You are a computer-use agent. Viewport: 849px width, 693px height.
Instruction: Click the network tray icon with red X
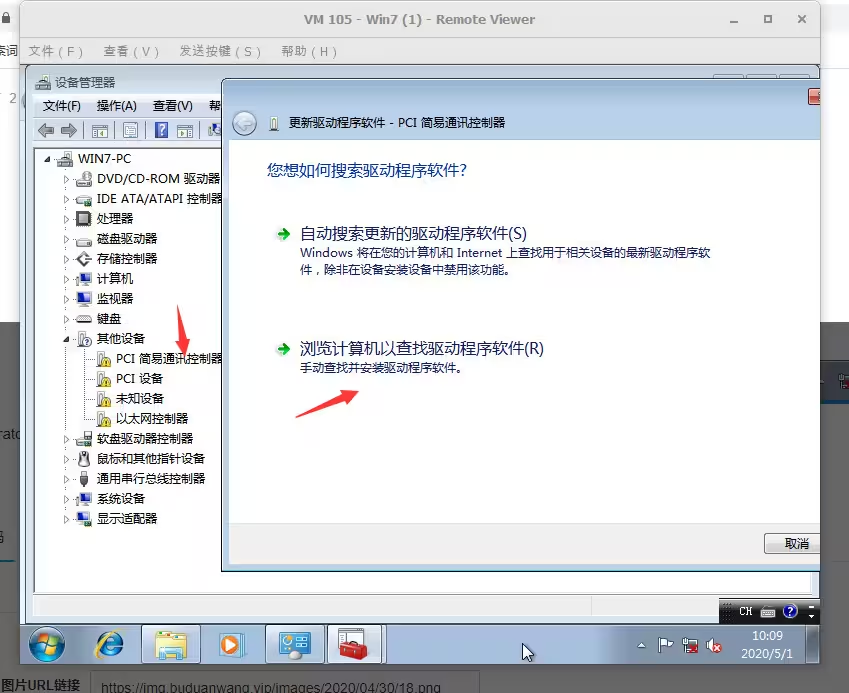tap(690, 645)
